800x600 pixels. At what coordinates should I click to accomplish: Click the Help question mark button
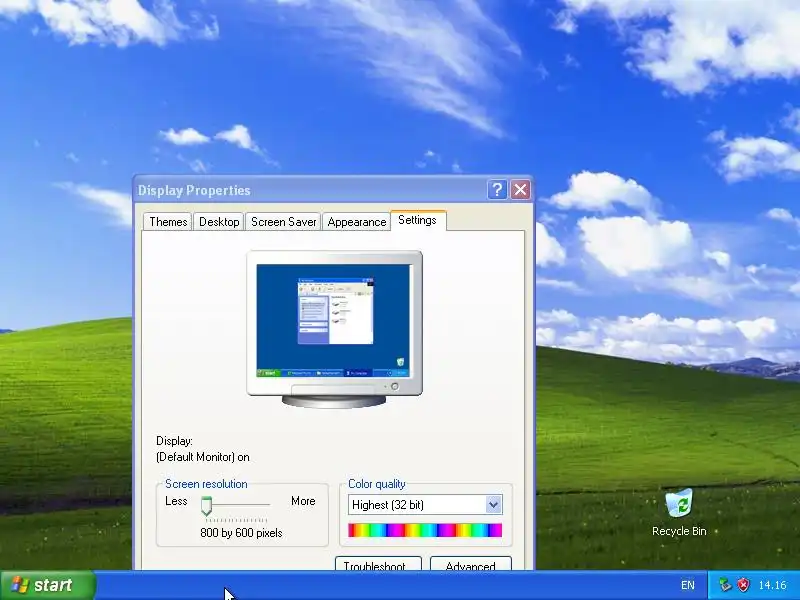click(497, 190)
